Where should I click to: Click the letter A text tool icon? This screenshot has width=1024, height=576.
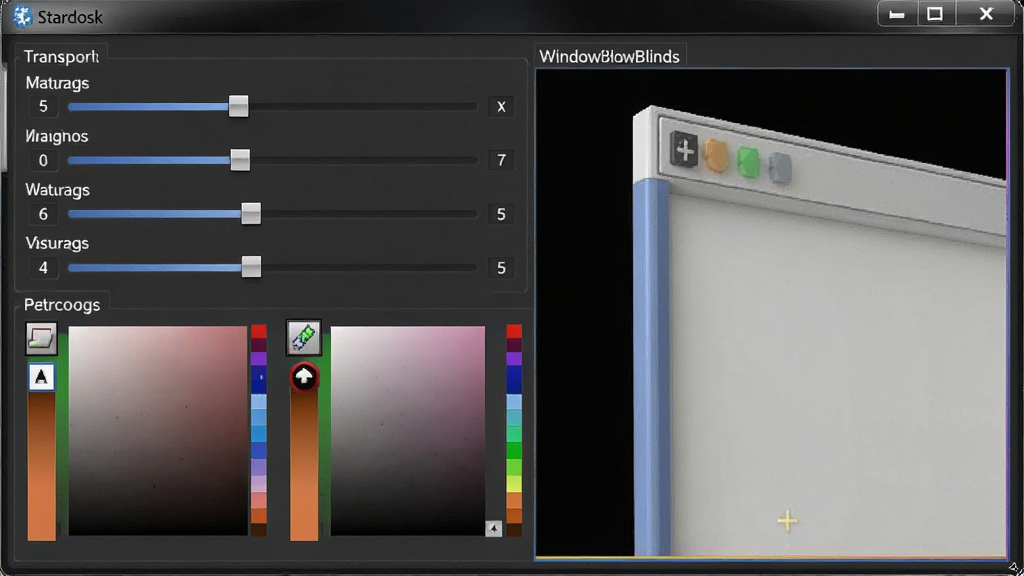[41, 377]
